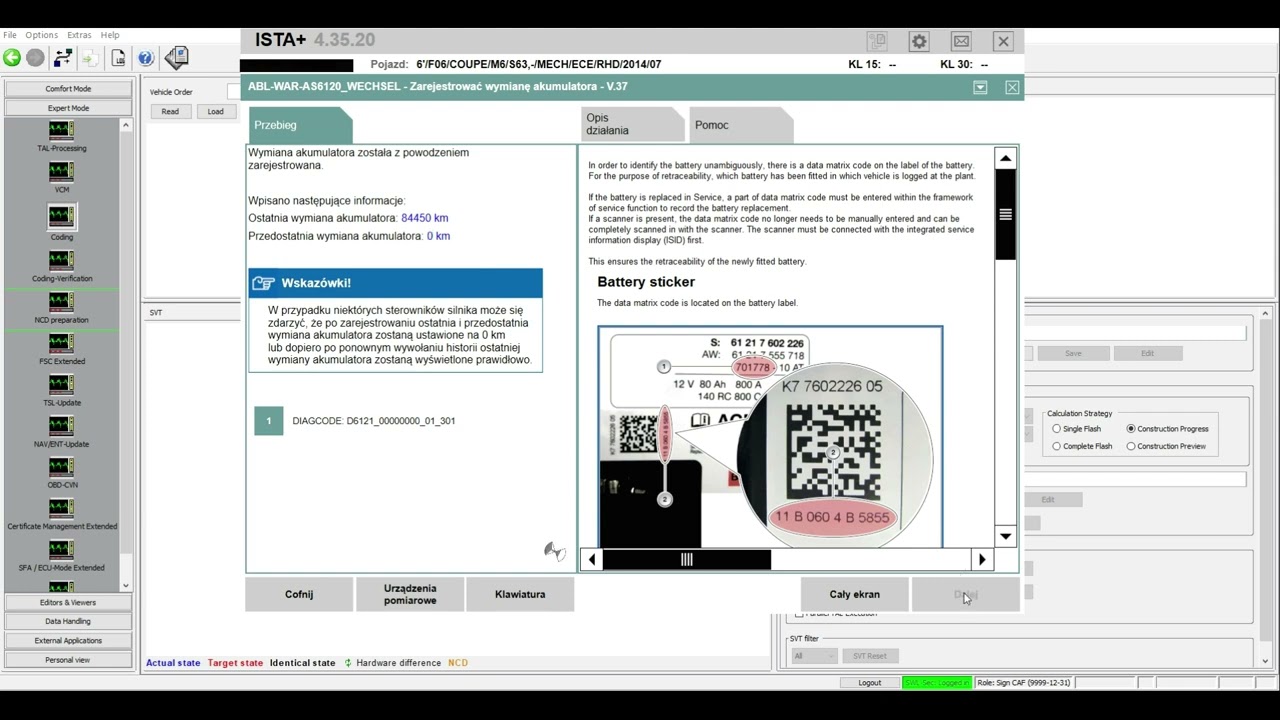This screenshot has width=1280, height=720.
Task: Click the Load button under Vehicle Order
Action: coord(215,112)
